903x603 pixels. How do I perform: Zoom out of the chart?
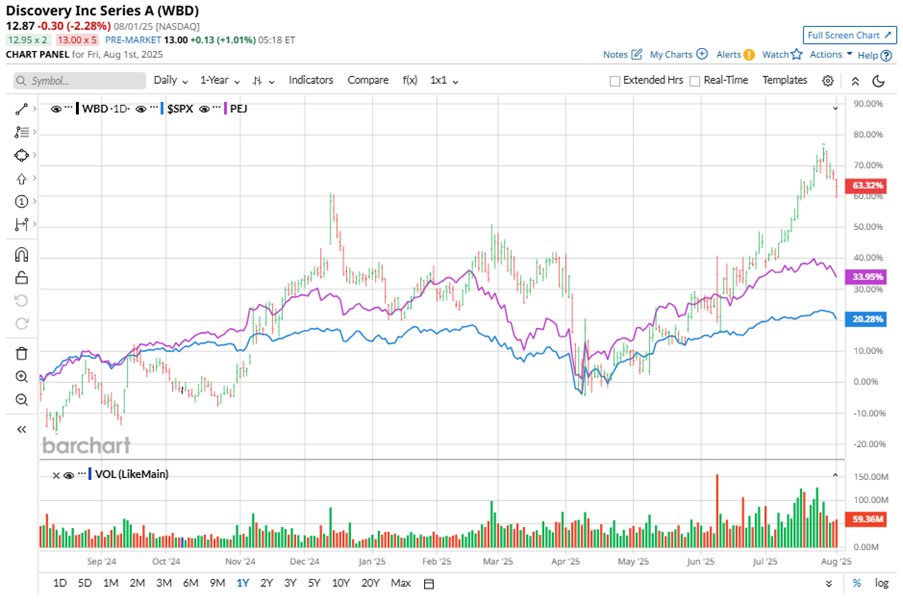tap(21, 400)
